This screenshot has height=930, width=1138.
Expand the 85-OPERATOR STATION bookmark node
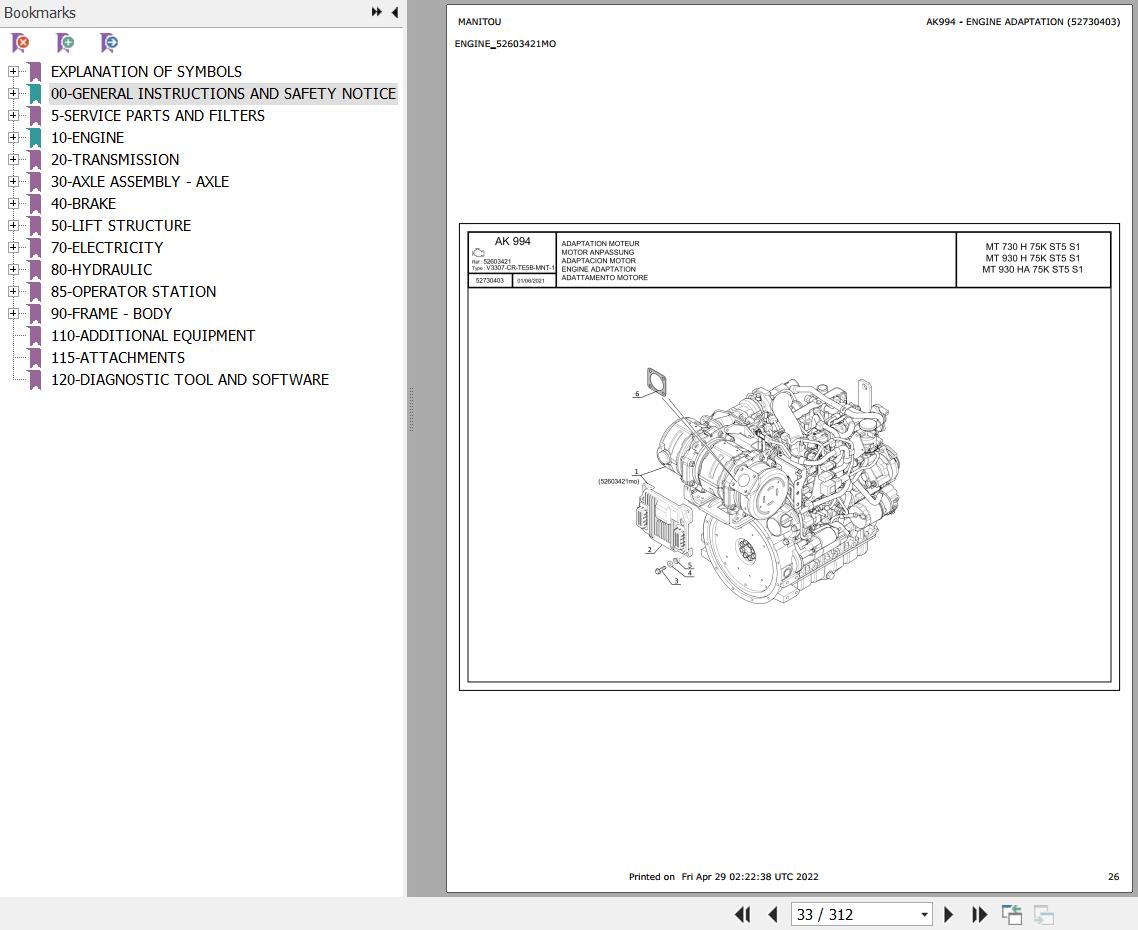click(x=13, y=292)
